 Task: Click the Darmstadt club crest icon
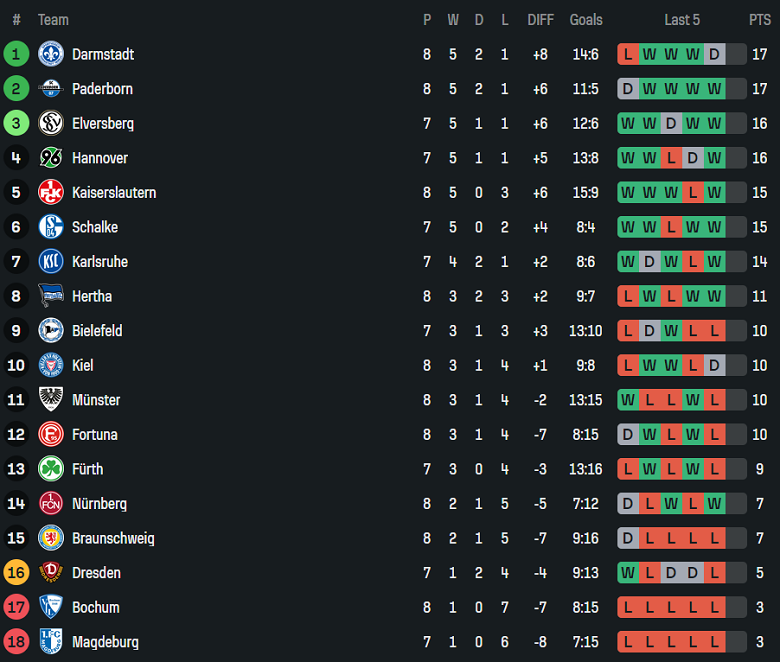pos(51,54)
